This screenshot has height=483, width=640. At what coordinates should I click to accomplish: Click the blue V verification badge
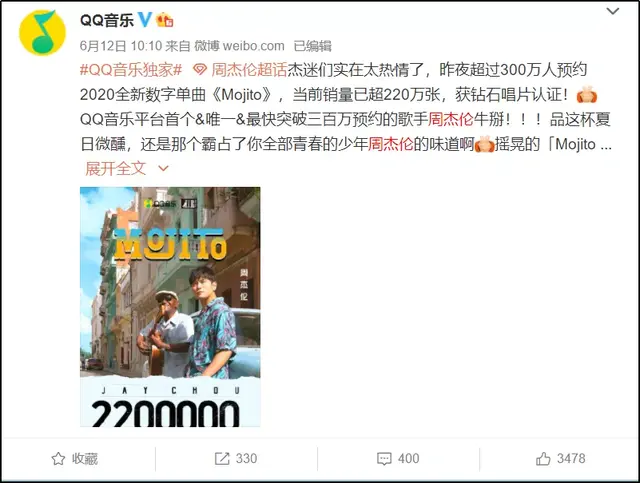[144, 19]
